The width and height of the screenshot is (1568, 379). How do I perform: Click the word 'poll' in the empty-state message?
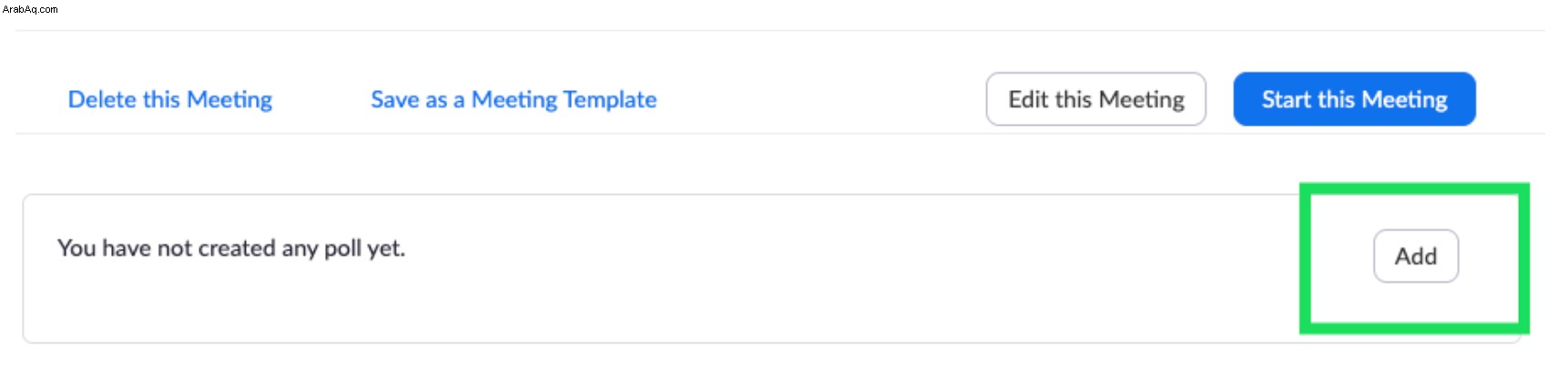343,249
